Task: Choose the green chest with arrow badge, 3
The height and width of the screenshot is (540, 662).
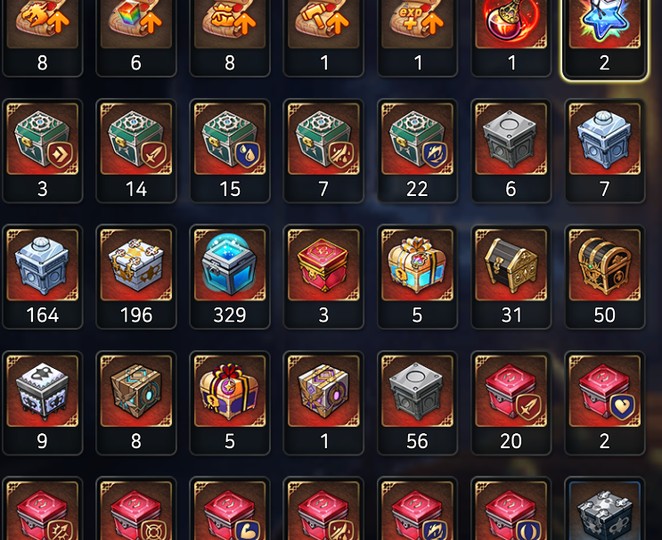Action: point(42,151)
